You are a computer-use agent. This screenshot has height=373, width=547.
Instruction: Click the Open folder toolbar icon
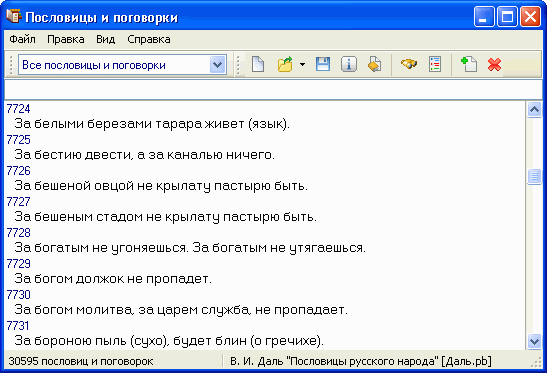[x=285, y=65]
